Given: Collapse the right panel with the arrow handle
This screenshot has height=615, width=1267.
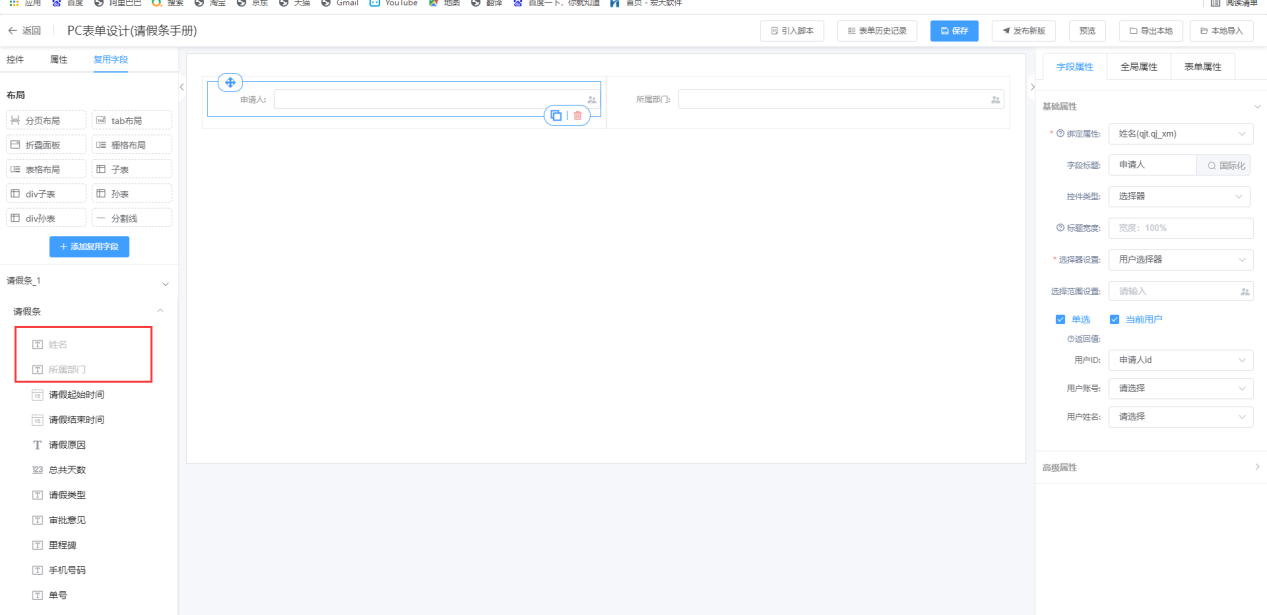Looking at the screenshot, I should tap(1032, 87).
